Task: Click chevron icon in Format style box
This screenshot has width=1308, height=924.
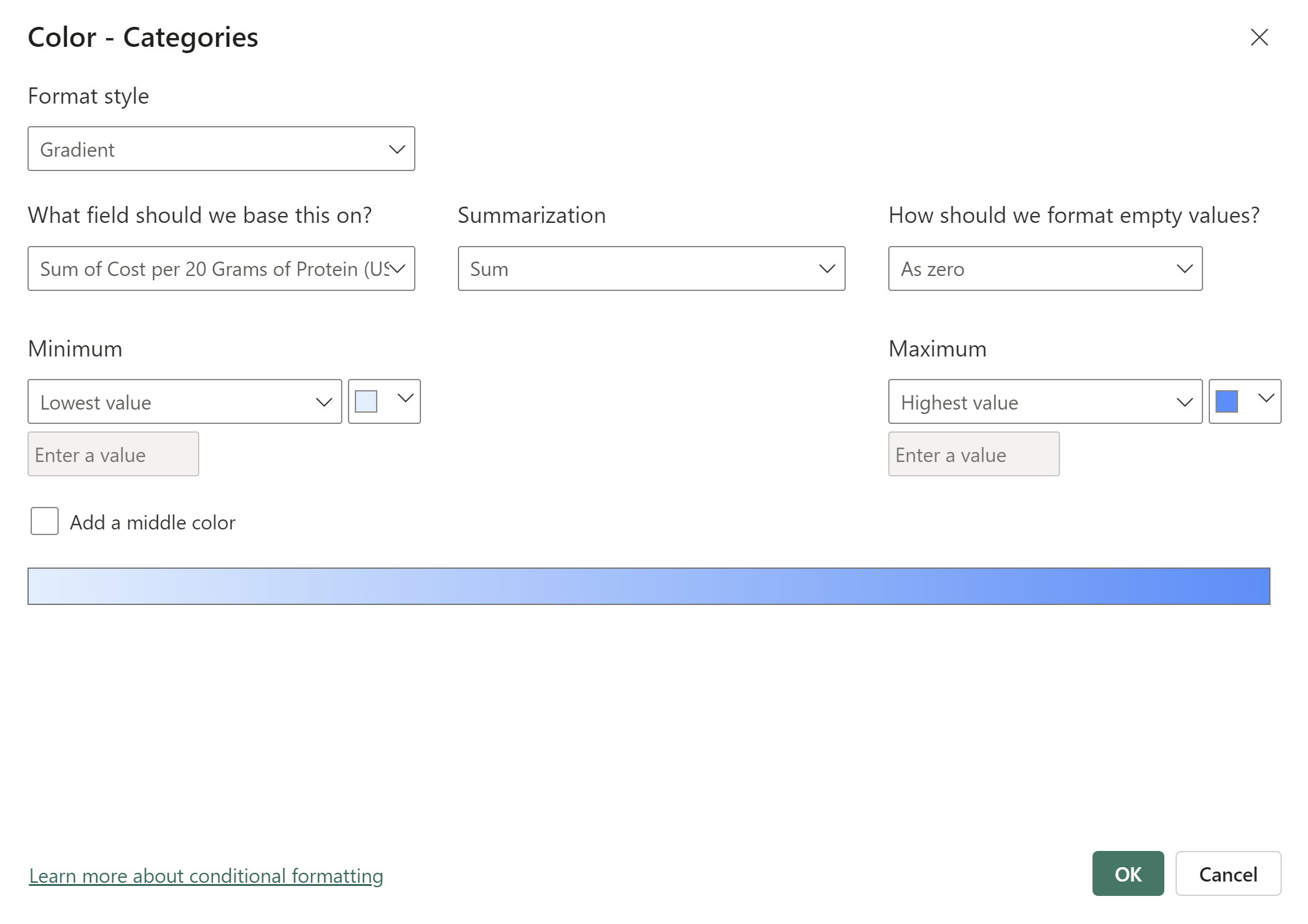Action: point(397,149)
